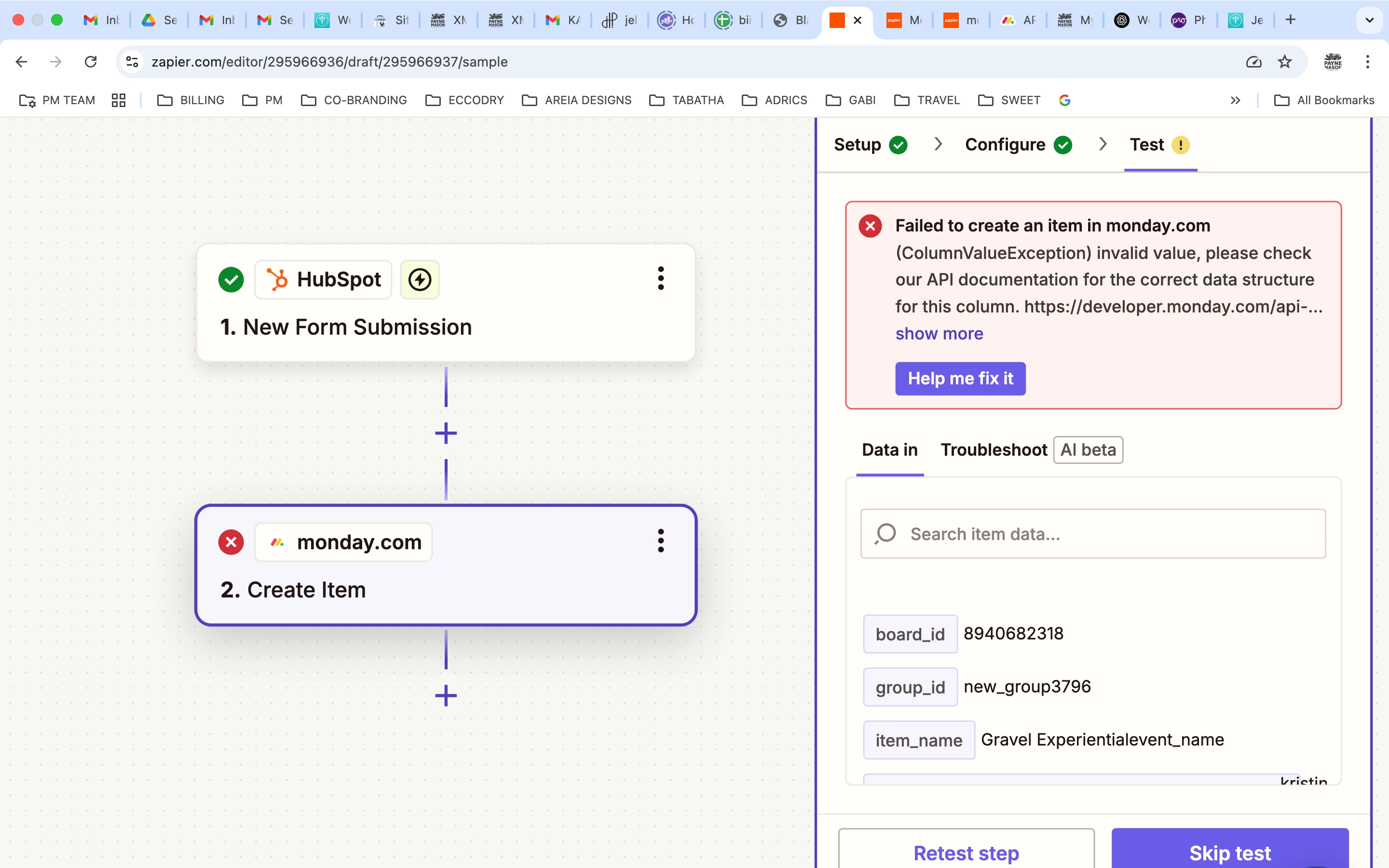This screenshot has width=1389, height=868.
Task: Open the Troubleshoot AI beta tab
Action: [x=1032, y=449]
